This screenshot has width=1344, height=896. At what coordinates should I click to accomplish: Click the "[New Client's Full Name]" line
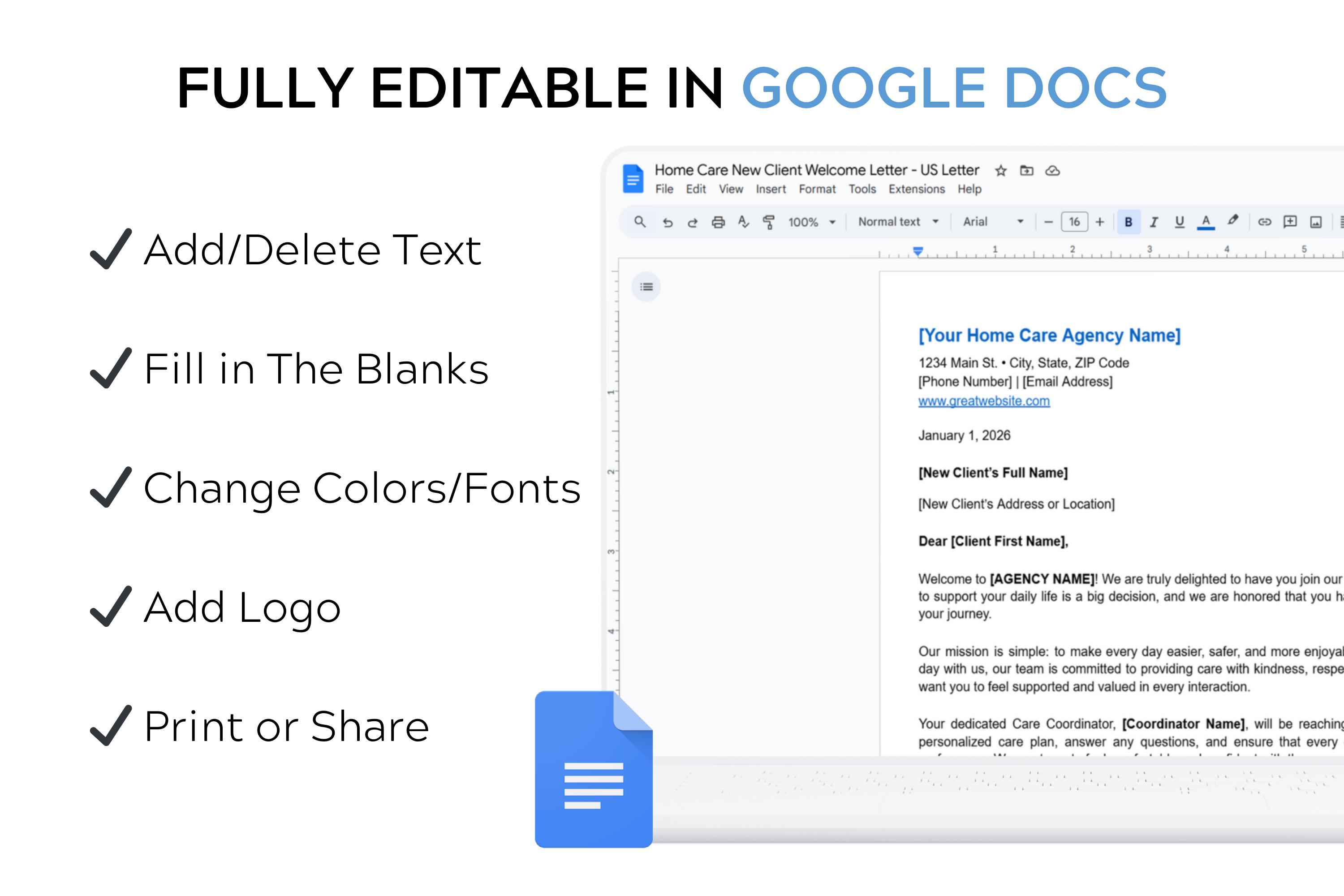[x=993, y=473]
